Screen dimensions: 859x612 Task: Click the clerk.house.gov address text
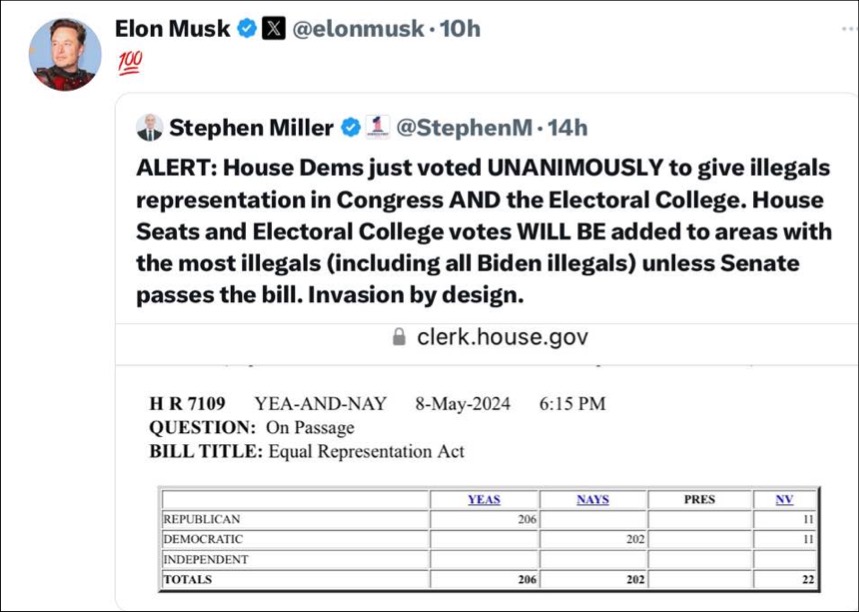[x=502, y=336]
